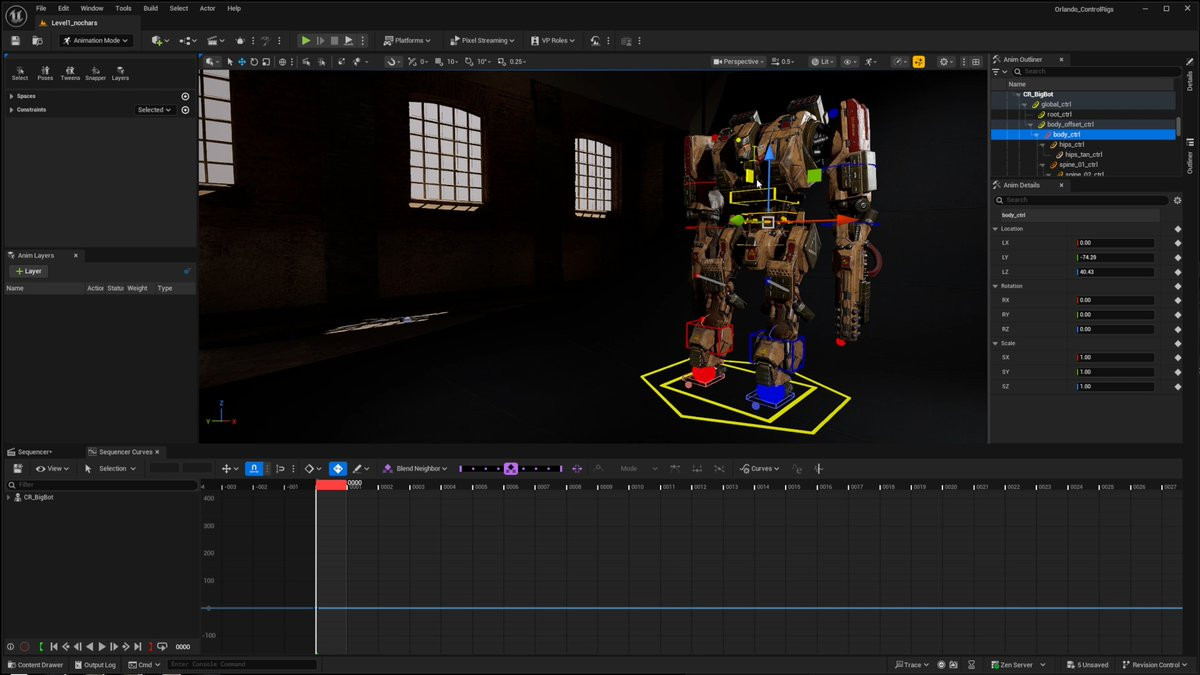Activate the viewport rotate gizmo tool
The image size is (1200, 675).
[254, 62]
